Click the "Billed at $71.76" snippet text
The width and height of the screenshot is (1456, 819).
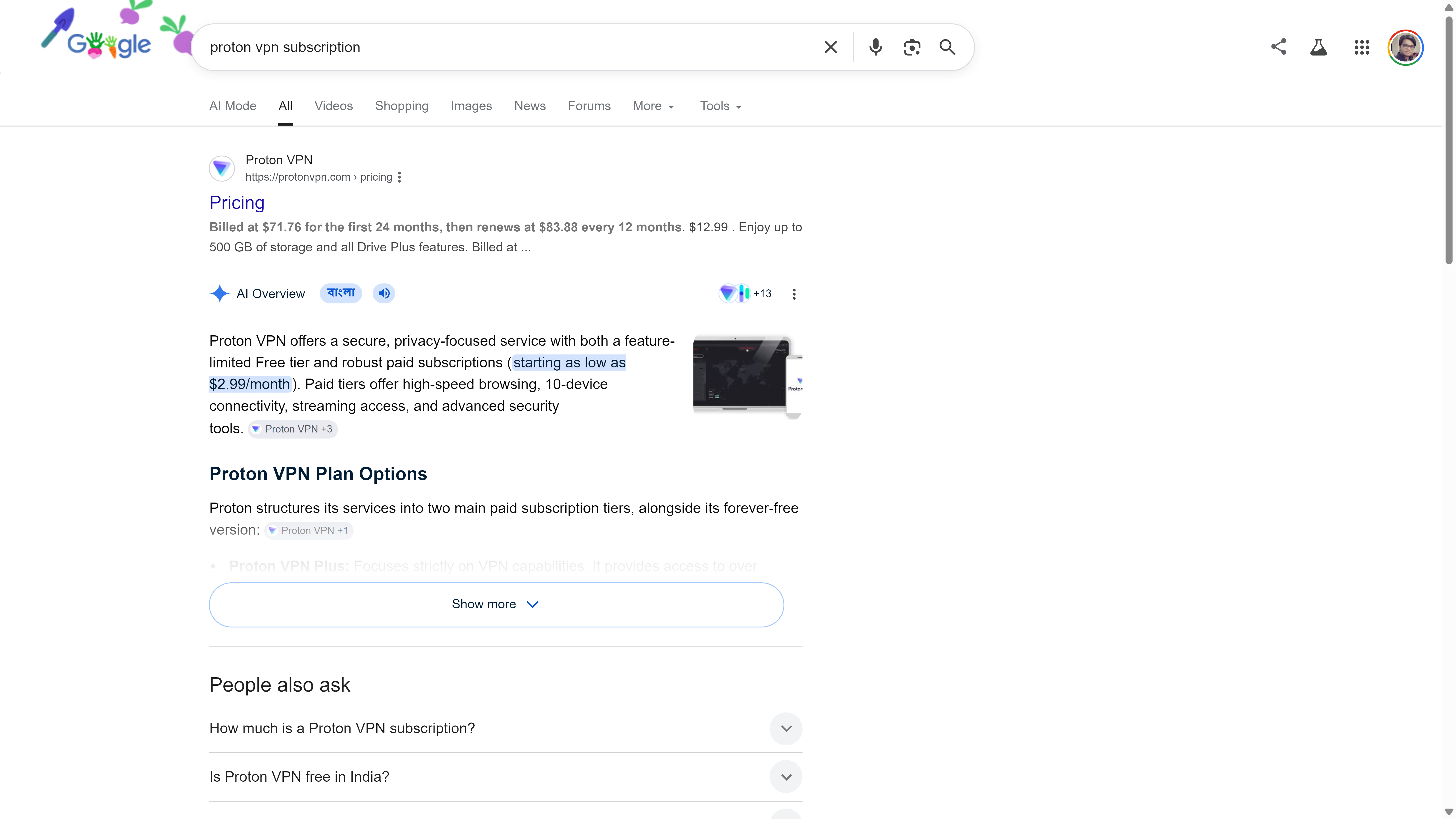pyautogui.click(x=446, y=227)
